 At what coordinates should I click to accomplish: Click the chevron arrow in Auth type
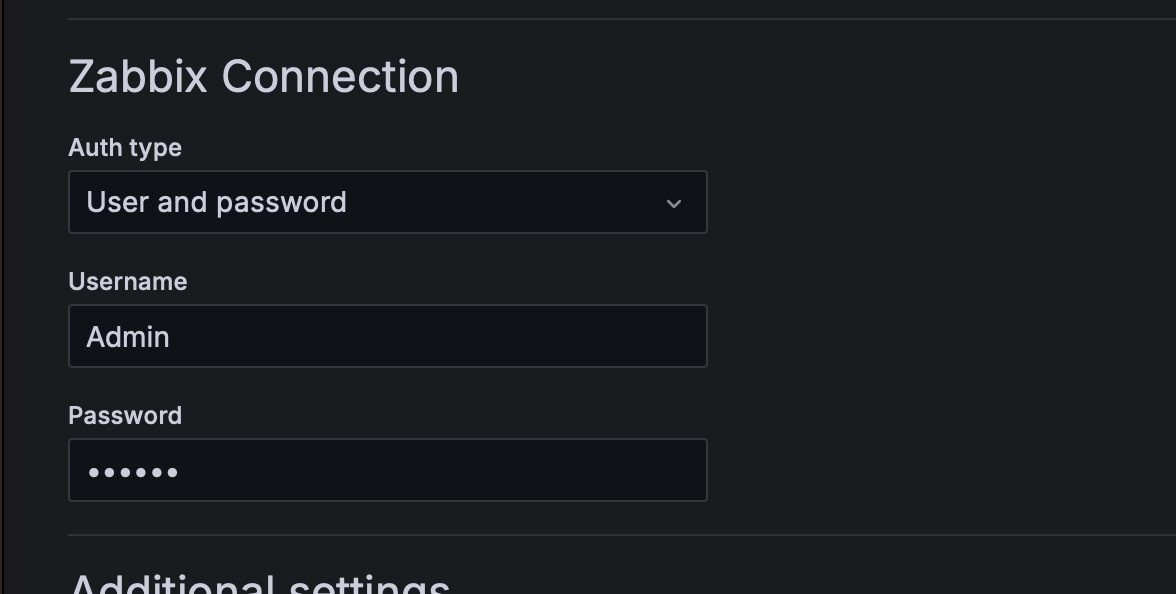click(x=673, y=203)
